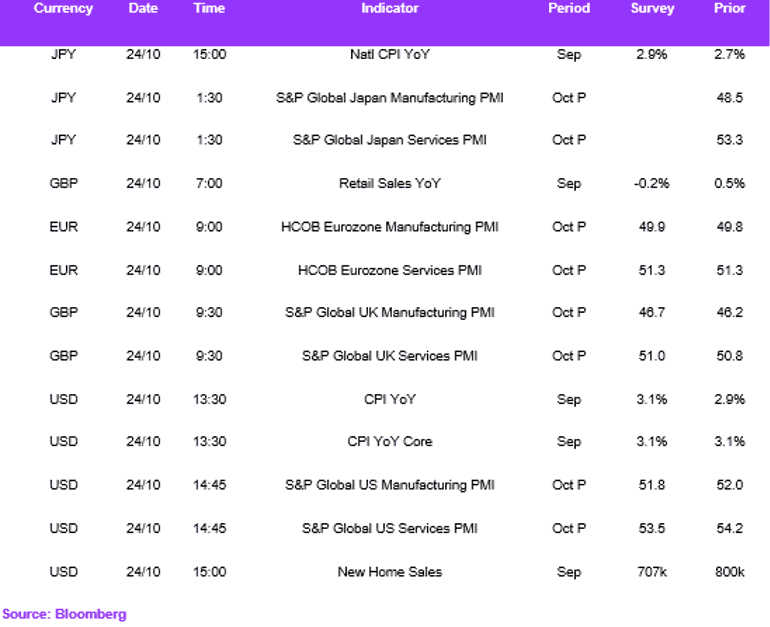The width and height of the screenshot is (770, 627).
Task: Select the CPI YoY Core indicator
Action: click(390, 441)
